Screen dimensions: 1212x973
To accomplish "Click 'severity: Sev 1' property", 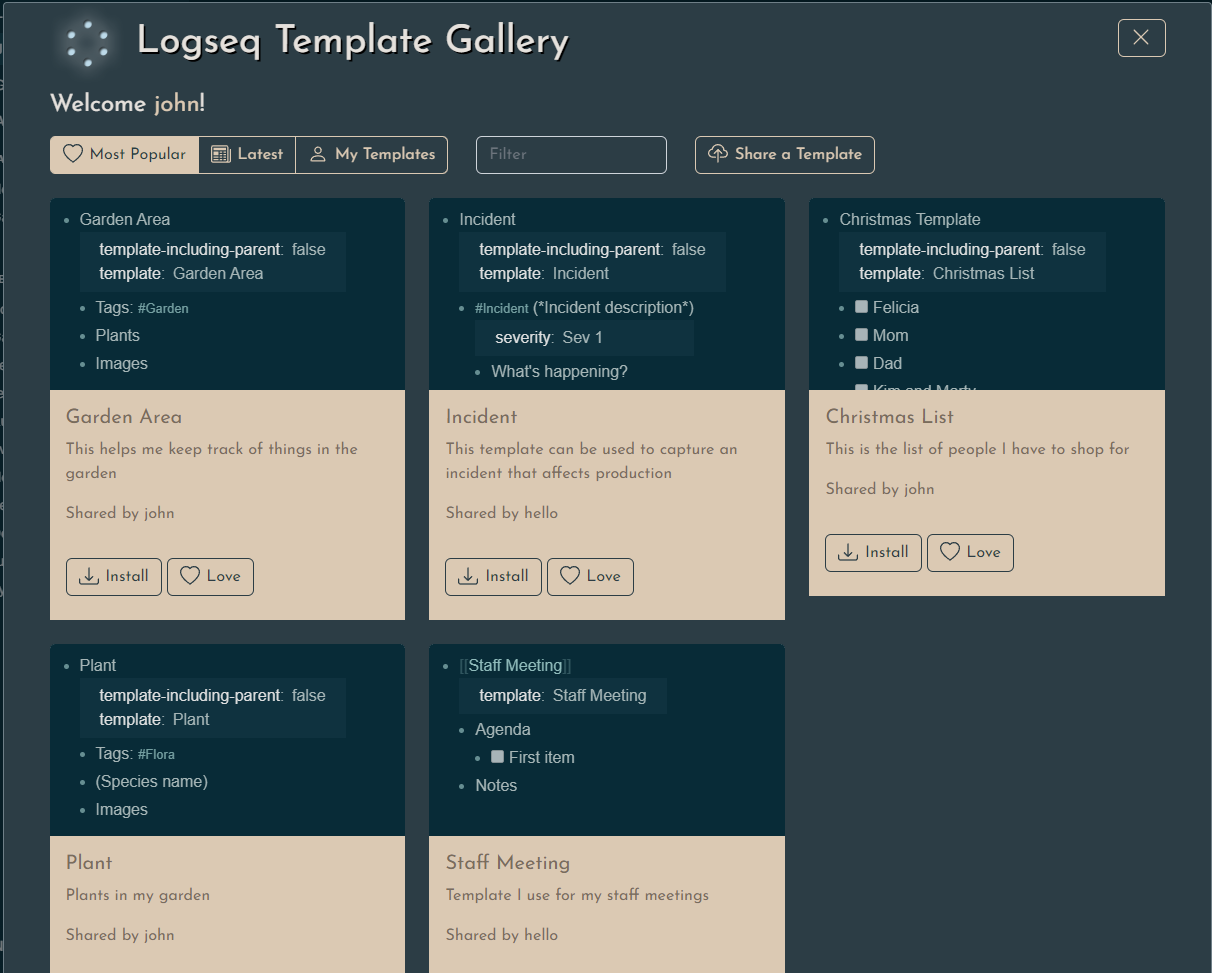I will 549,338.
